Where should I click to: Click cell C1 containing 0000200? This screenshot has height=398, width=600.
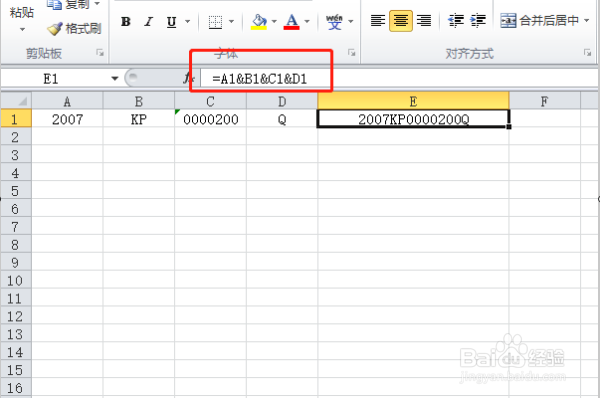coord(210,119)
